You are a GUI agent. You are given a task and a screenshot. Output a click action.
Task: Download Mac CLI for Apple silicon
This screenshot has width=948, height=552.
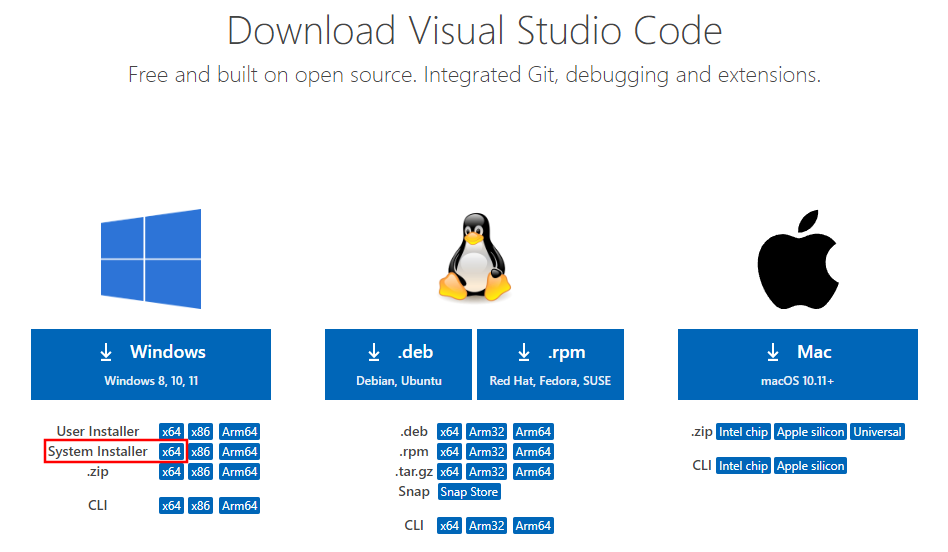[810, 466]
